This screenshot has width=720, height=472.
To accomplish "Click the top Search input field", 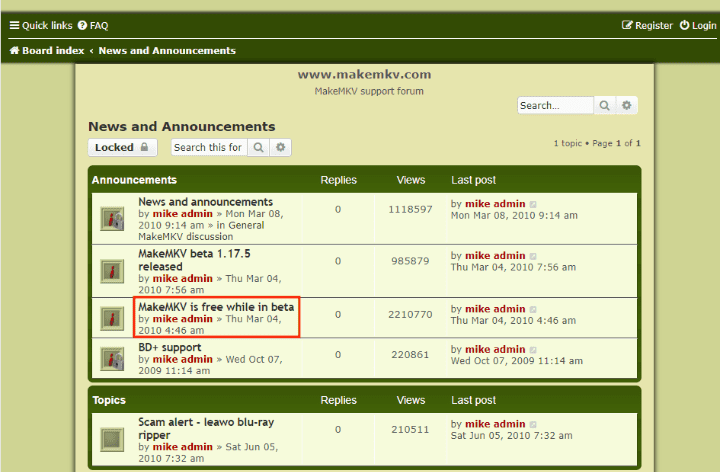I will tap(555, 105).
